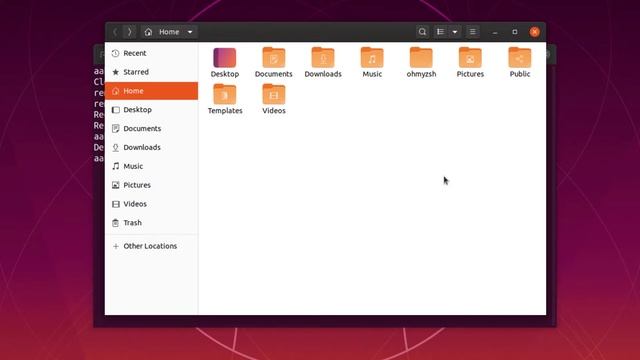Image resolution: width=640 pixels, height=360 pixels.
Task: Select Pictures in the sidebar
Action: 151,185
